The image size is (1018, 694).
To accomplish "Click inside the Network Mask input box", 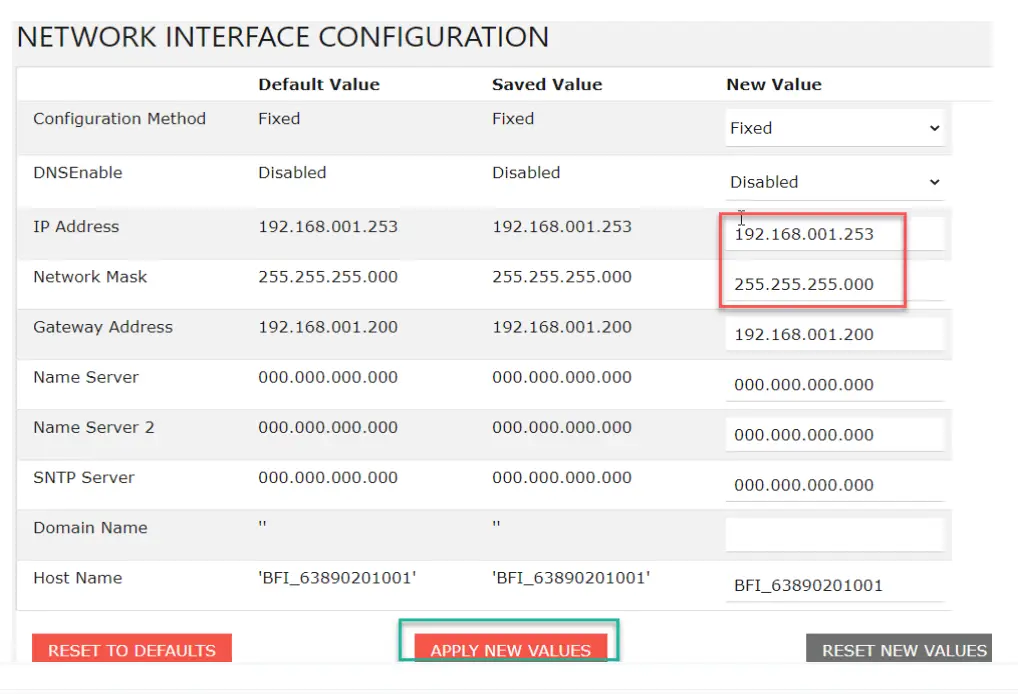I will pos(834,284).
